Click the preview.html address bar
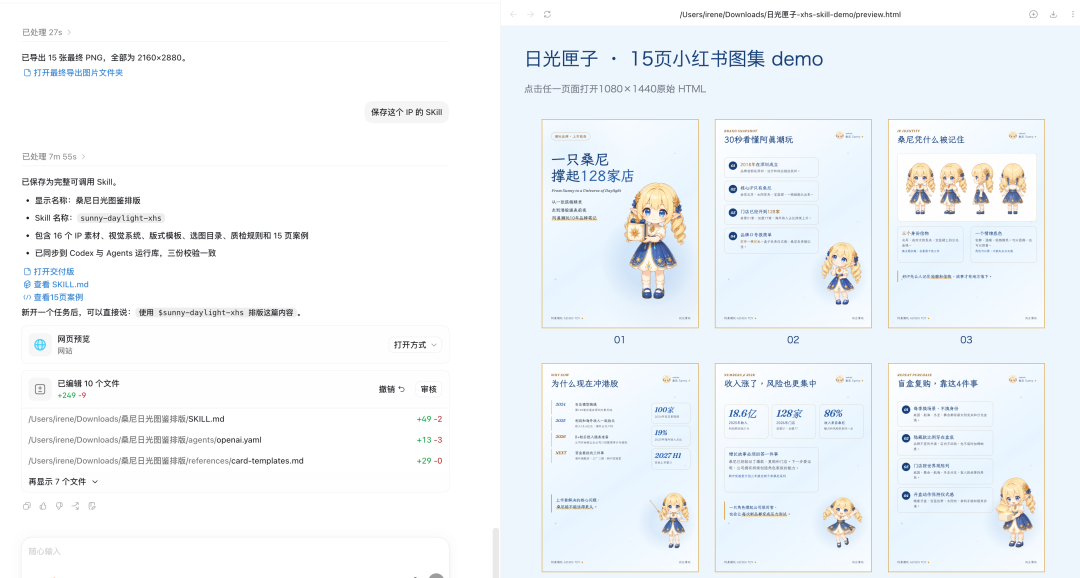The width and height of the screenshot is (1080, 578). click(790, 14)
